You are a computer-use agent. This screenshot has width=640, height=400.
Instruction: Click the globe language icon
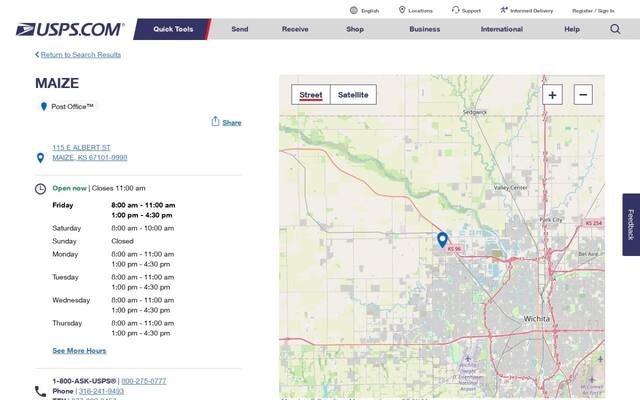[353, 10]
